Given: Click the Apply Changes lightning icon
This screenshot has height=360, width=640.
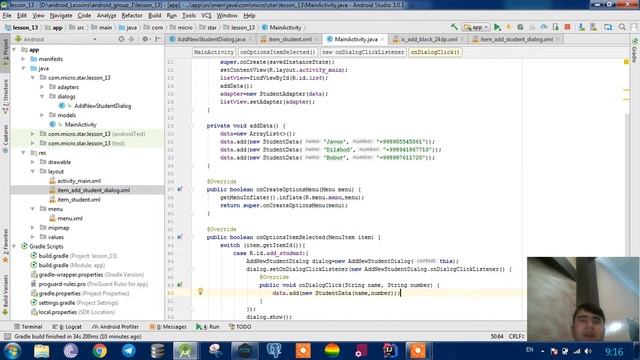Looking at the screenshot, I should [x=509, y=27].
